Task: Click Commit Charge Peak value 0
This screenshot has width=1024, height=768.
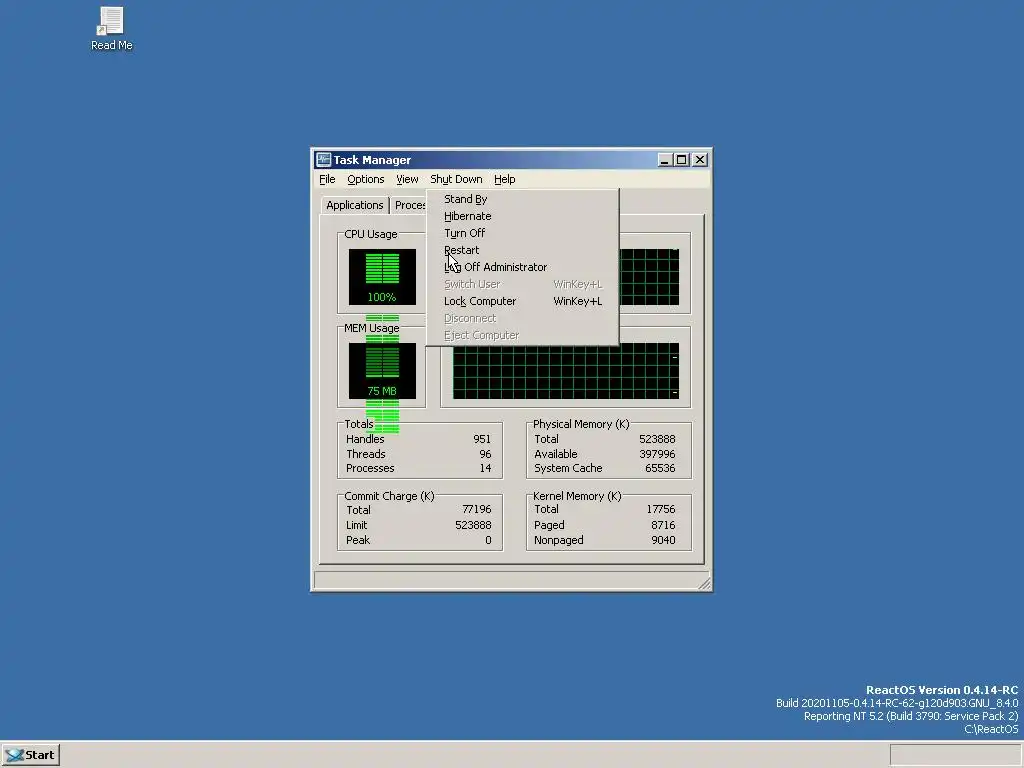Action: point(488,540)
